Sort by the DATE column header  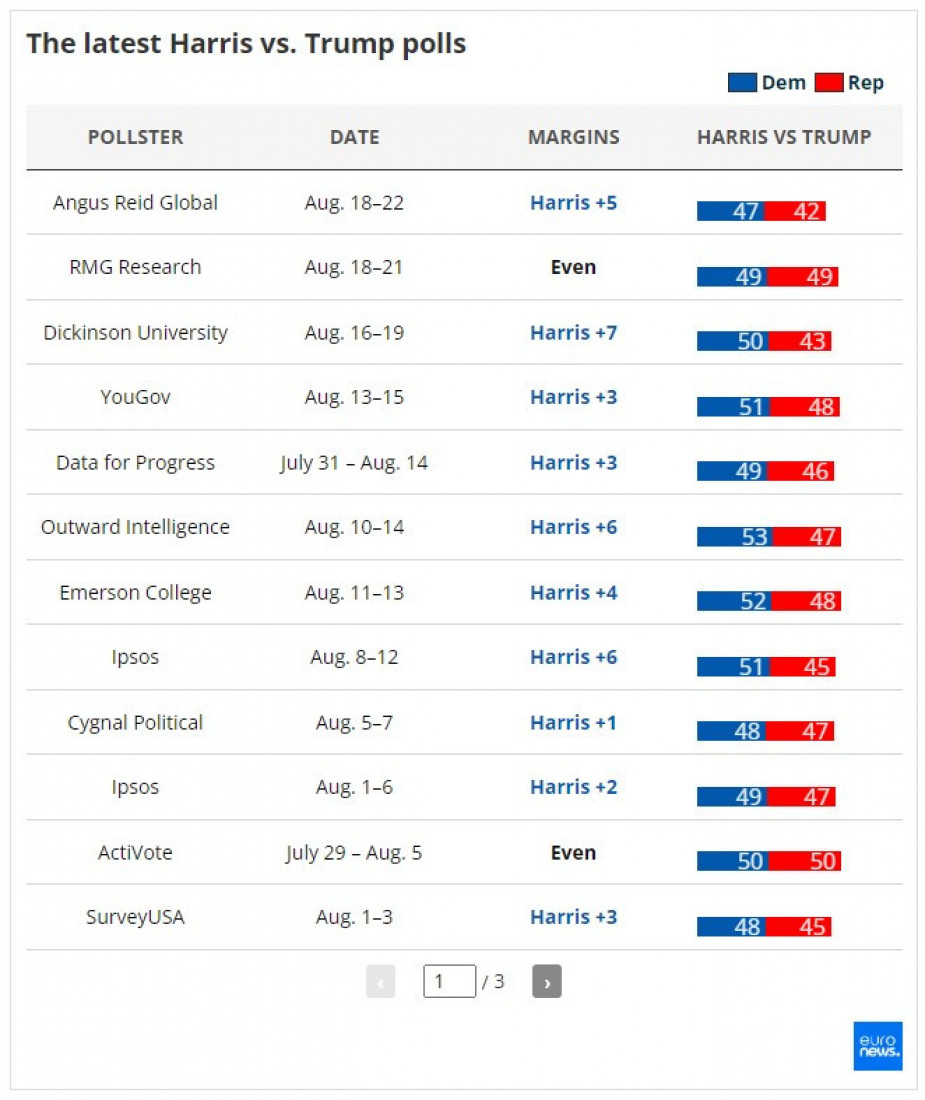355,137
